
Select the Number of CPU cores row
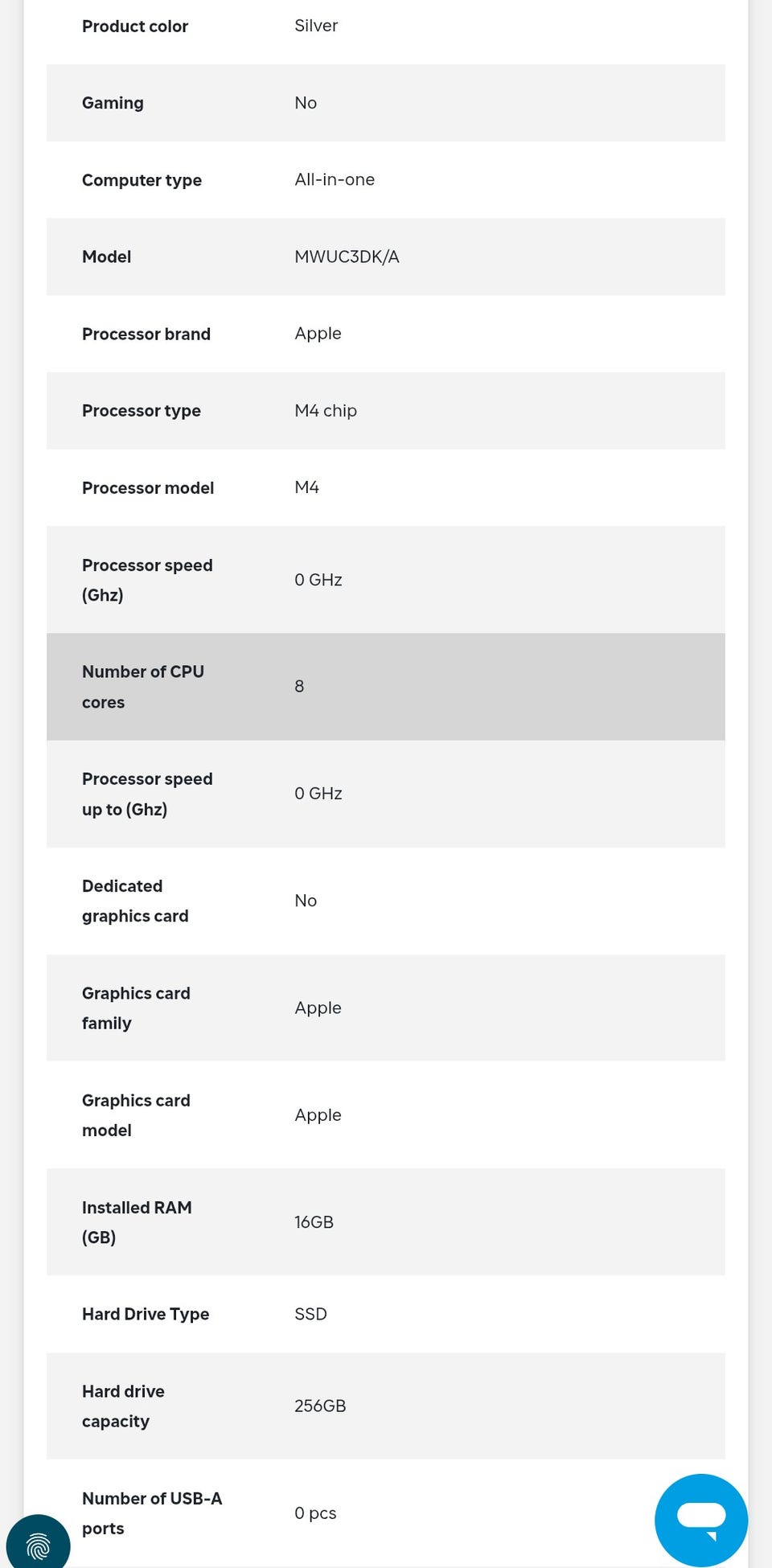click(386, 687)
